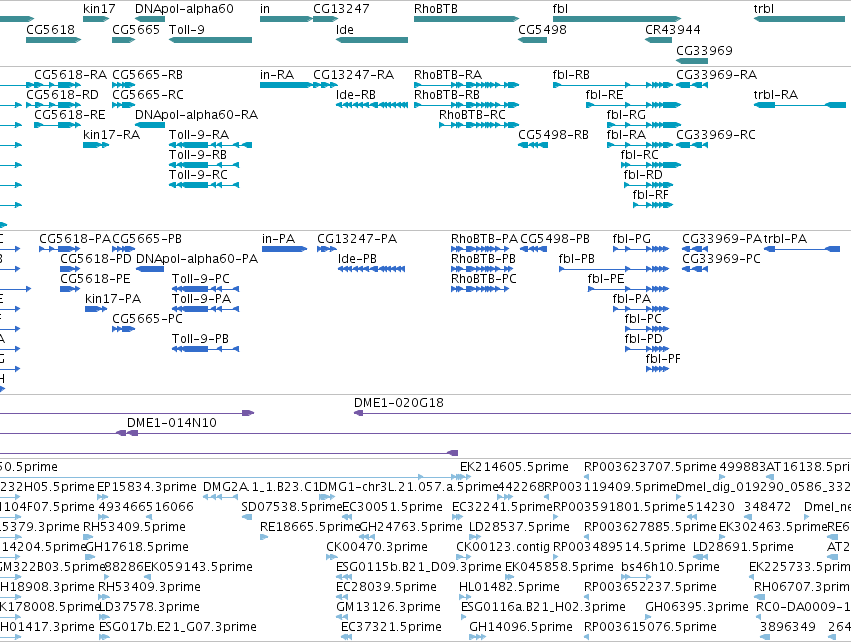Click the CG33969-PC protein label
Viewport: 851px width, 642px height.
pyautogui.click(x=721, y=259)
